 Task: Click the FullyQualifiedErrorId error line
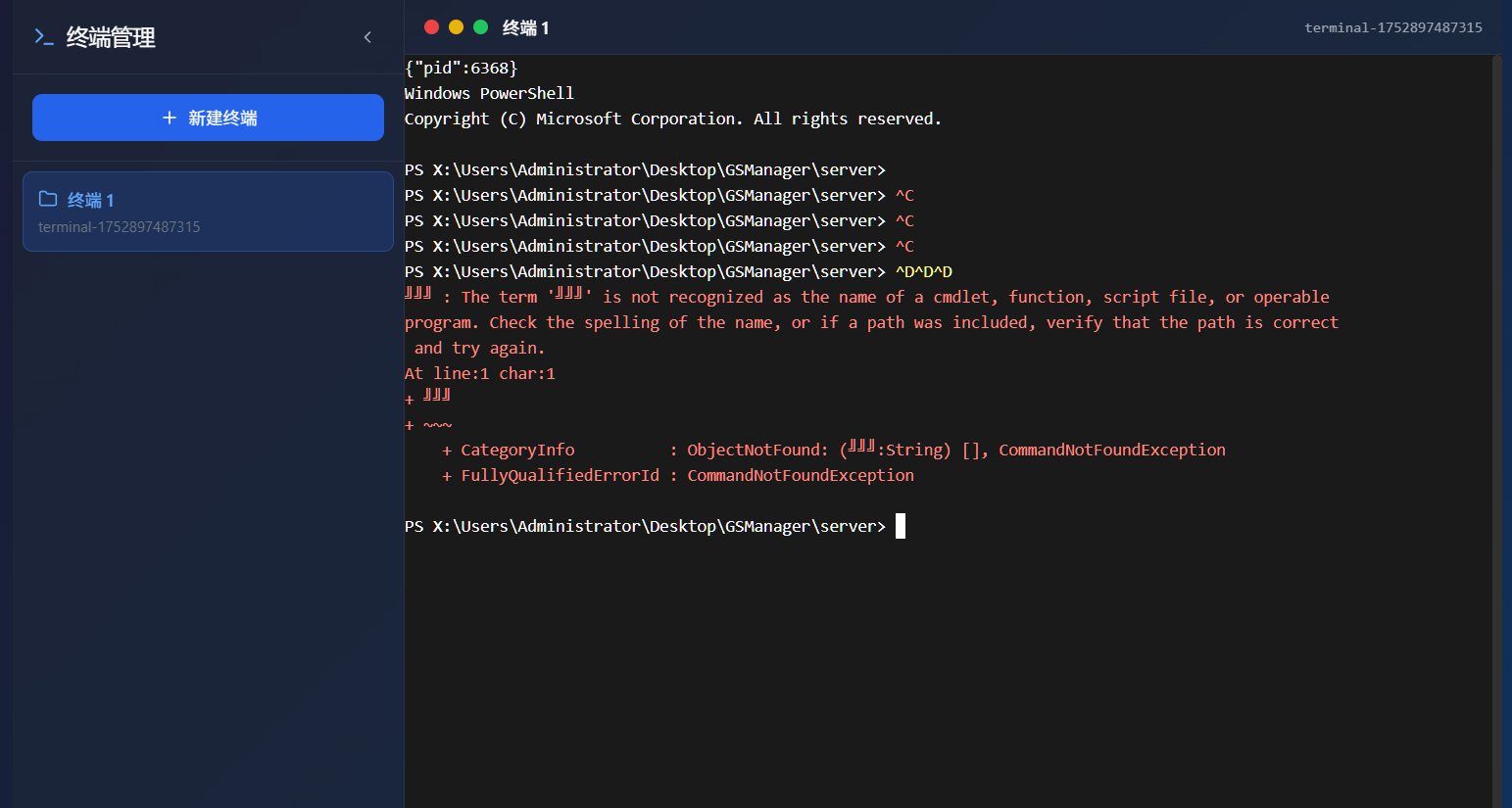[677, 475]
